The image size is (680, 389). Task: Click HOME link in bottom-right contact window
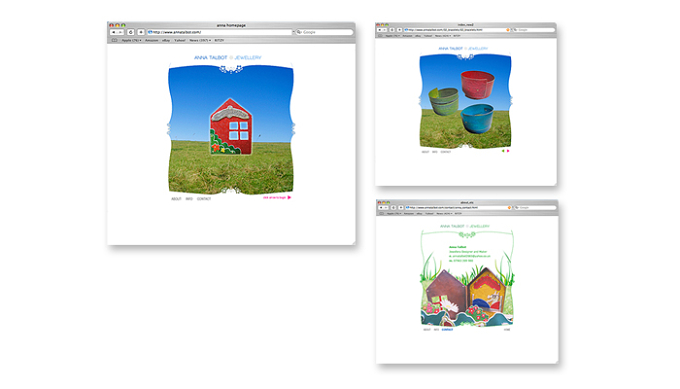pos(507,330)
